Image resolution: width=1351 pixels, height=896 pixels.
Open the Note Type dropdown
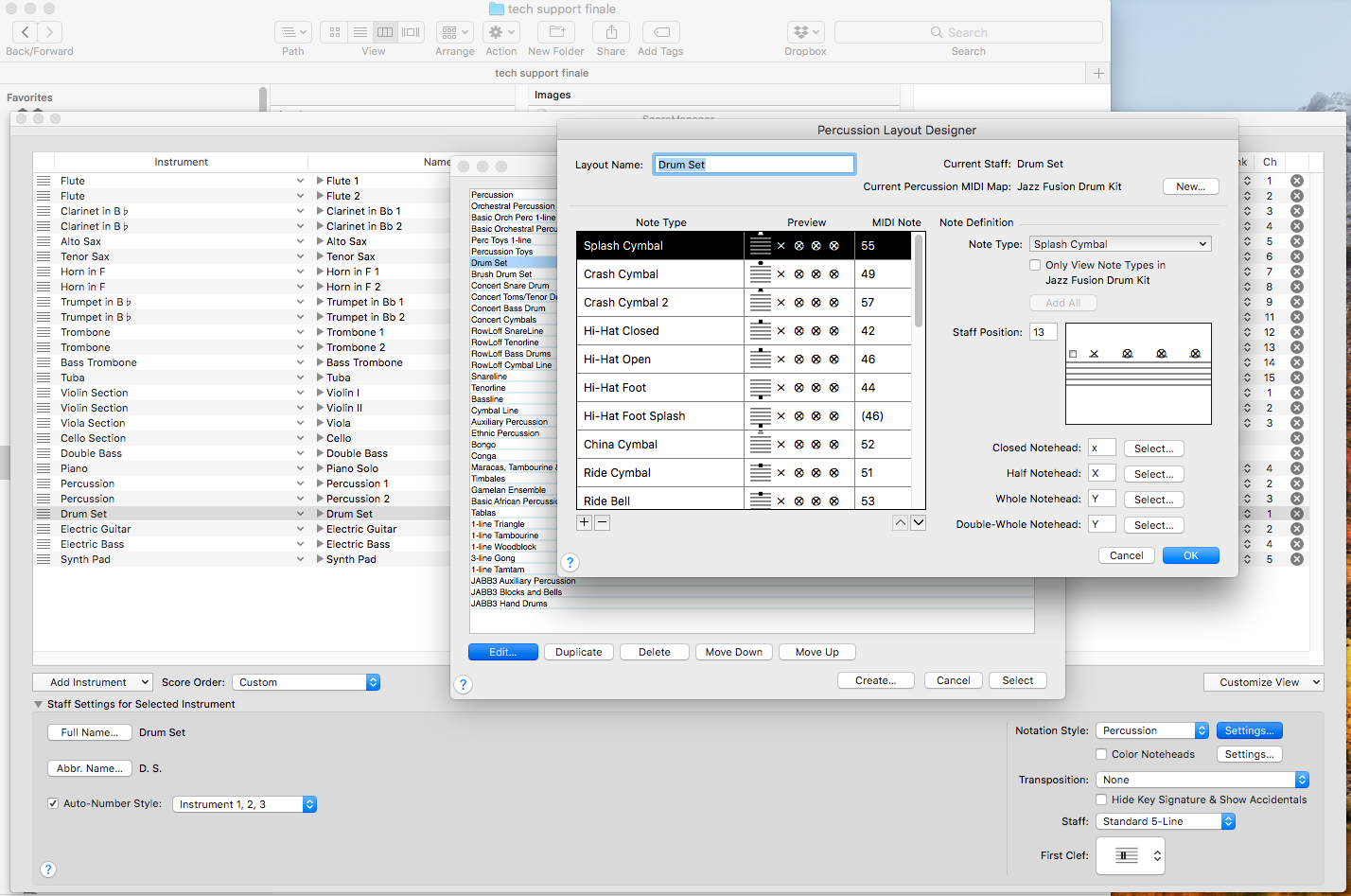point(1120,244)
